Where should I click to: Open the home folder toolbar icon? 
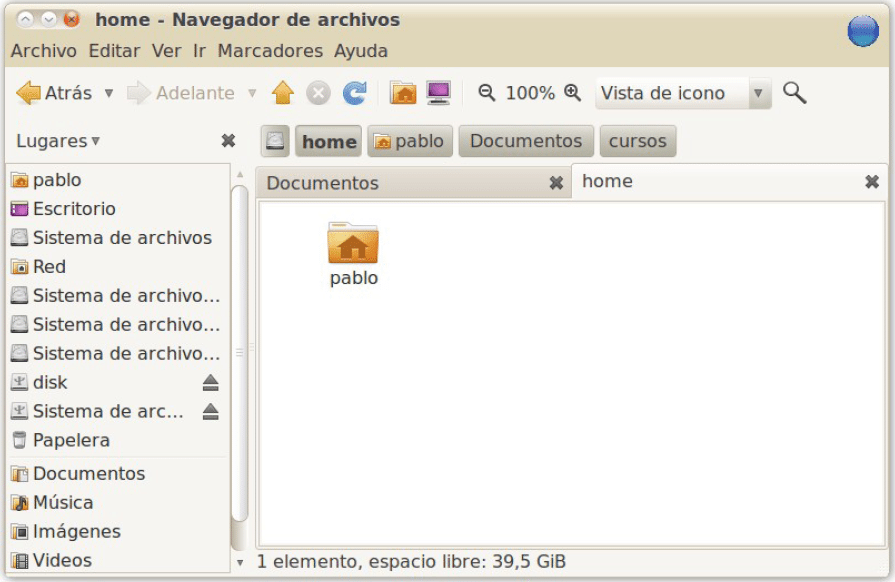(403, 93)
